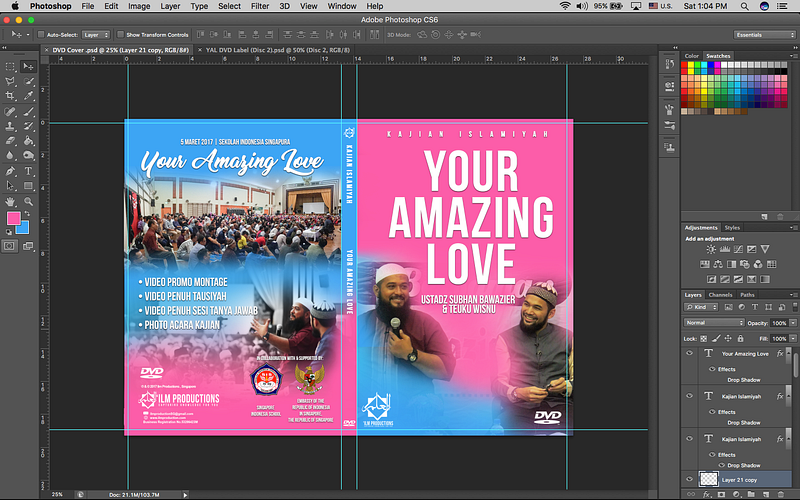Select the Path Selection tool

click(10, 186)
